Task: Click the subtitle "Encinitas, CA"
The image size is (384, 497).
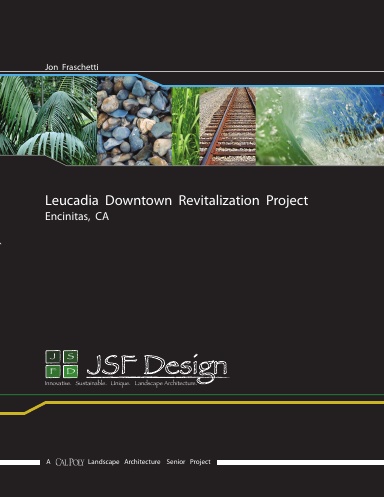Action: [77, 217]
